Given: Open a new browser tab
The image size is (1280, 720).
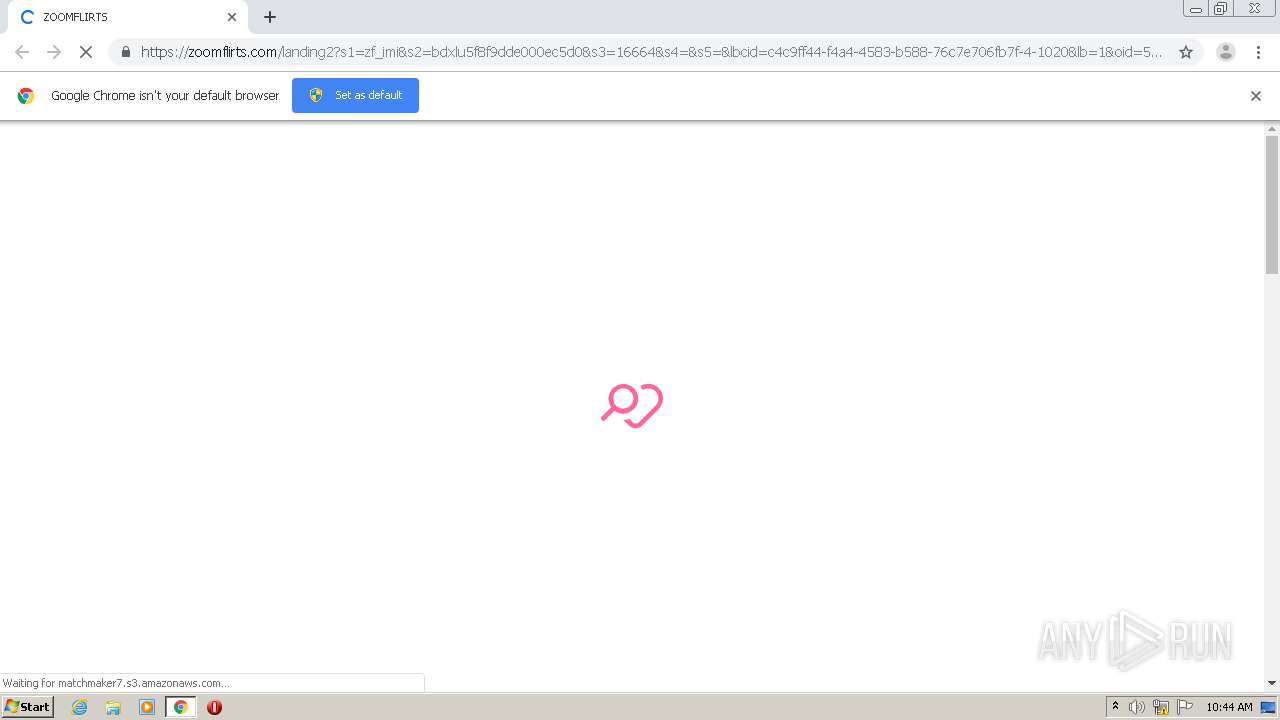Looking at the screenshot, I should (x=270, y=17).
